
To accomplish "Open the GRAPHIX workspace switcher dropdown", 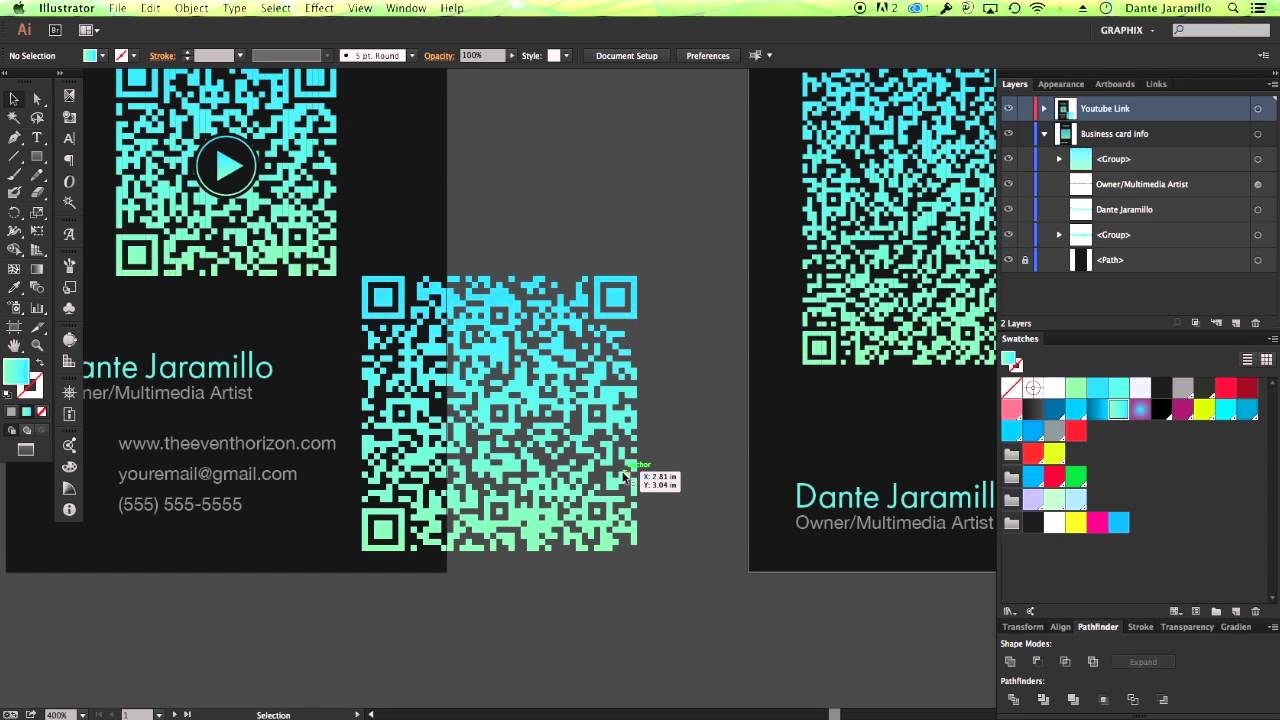I will [1127, 31].
